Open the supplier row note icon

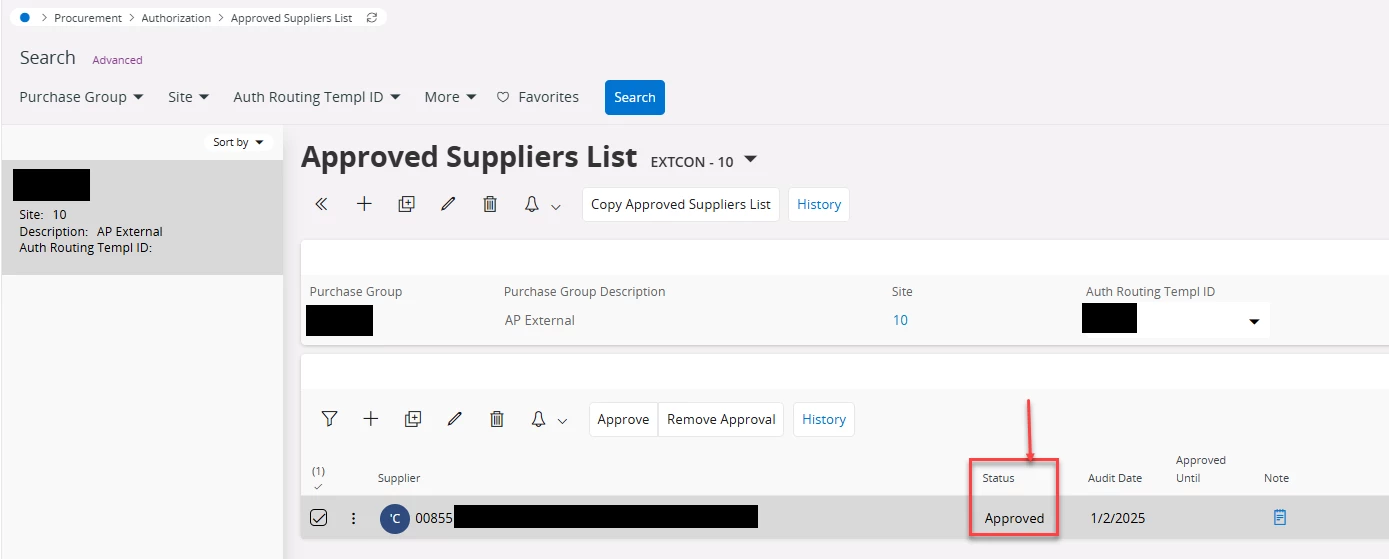[1279, 517]
